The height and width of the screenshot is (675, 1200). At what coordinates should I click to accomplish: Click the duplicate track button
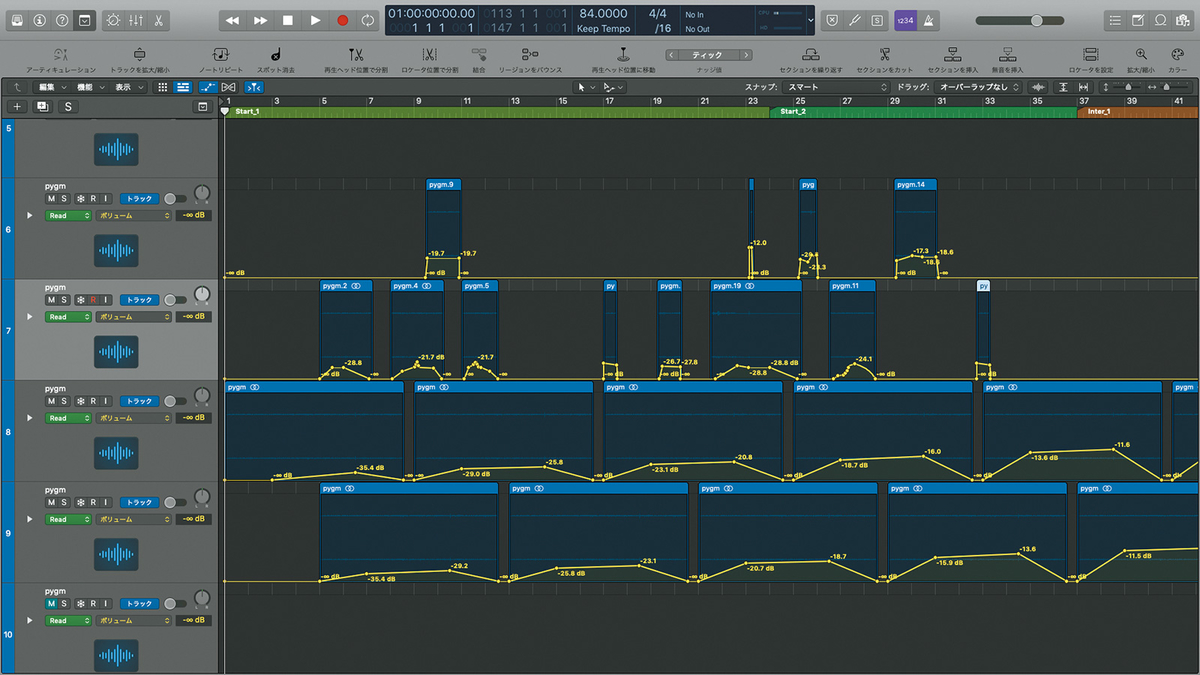(x=42, y=106)
